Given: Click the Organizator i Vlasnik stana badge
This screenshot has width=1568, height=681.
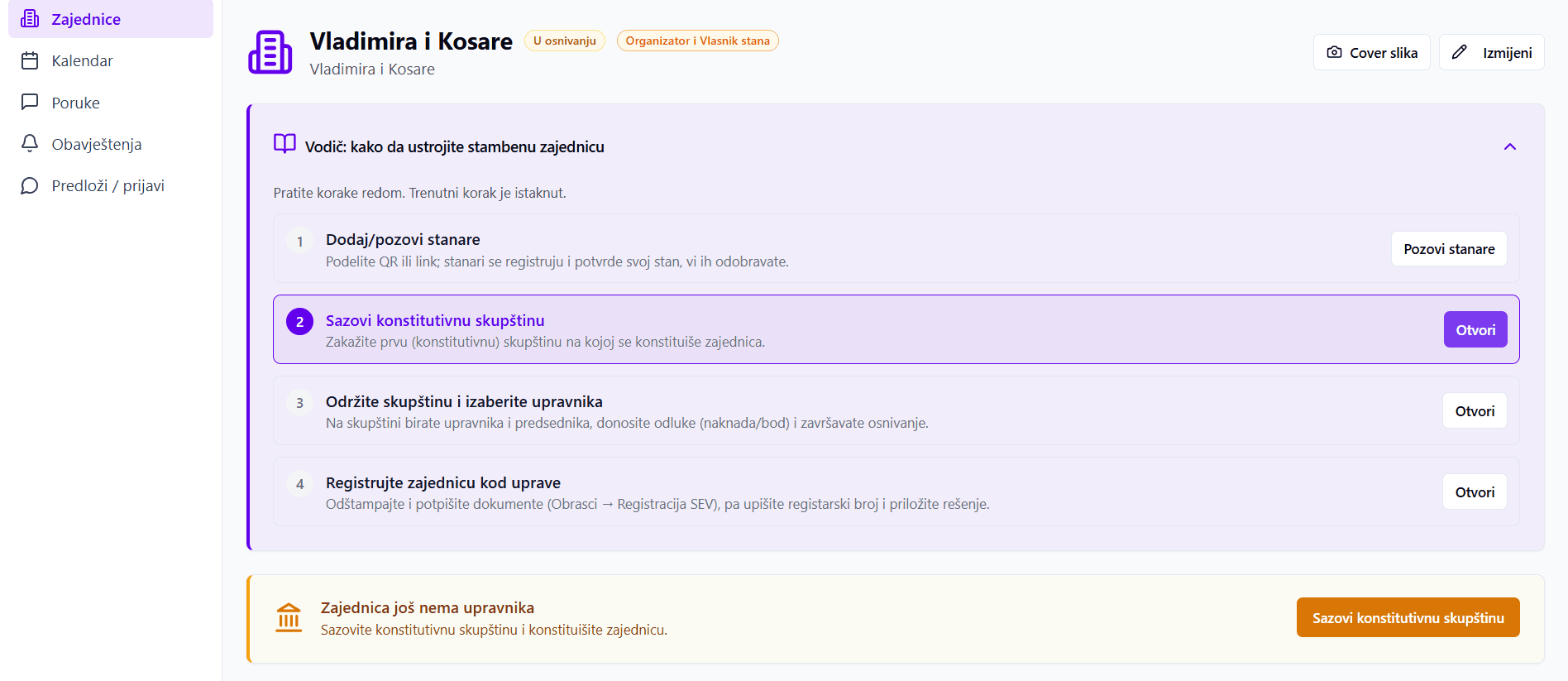Looking at the screenshot, I should 697,41.
